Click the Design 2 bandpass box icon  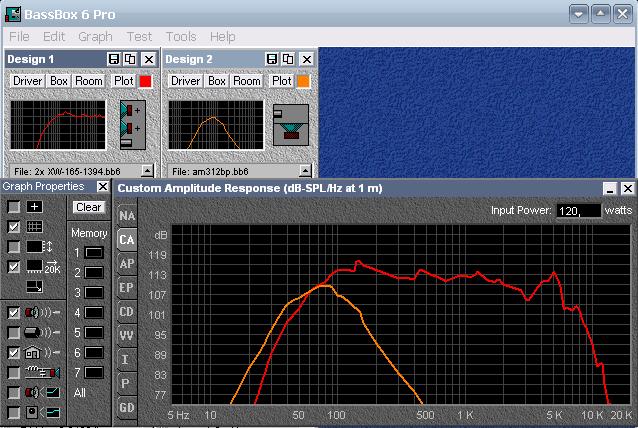(x=293, y=124)
